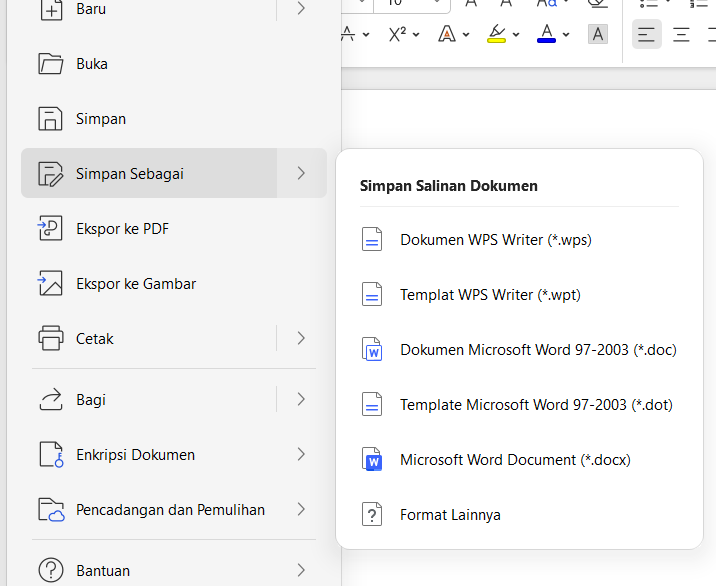
Task: Click the Cetak printer icon
Action: pos(51,339)
